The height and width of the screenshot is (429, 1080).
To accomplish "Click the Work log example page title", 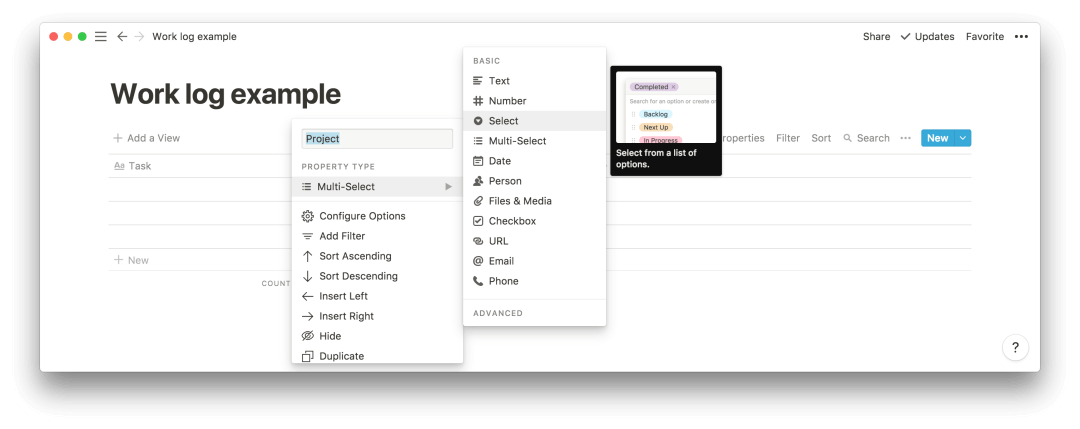I will [x=226, y=94].
